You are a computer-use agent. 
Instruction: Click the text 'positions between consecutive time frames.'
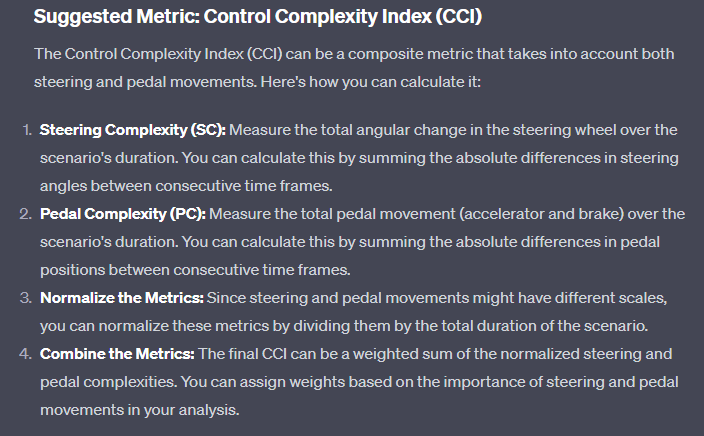point(195,270)
